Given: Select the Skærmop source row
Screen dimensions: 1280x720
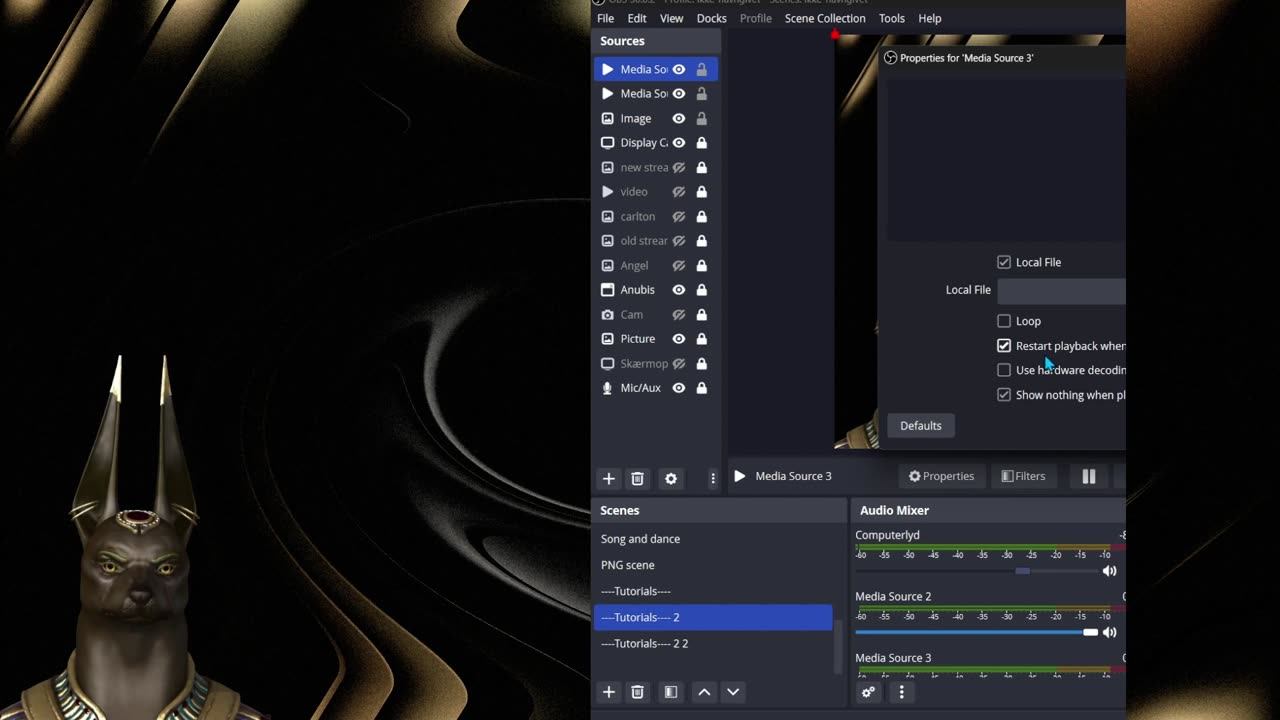Looking at the screenshot, I should pos(656,363).
